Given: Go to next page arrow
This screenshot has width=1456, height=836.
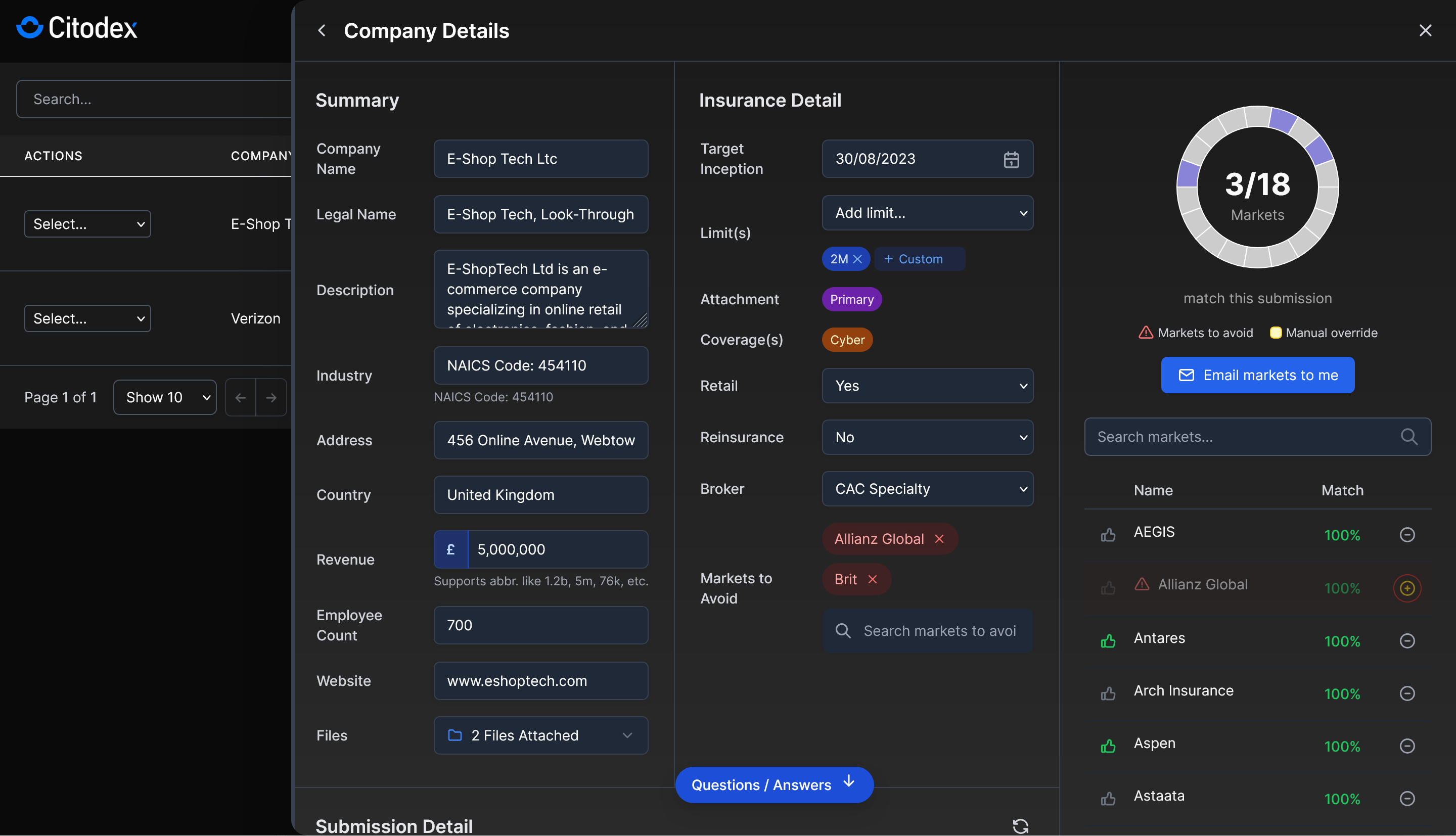Looking at the screenshot, I should click(x=271, y=397).
